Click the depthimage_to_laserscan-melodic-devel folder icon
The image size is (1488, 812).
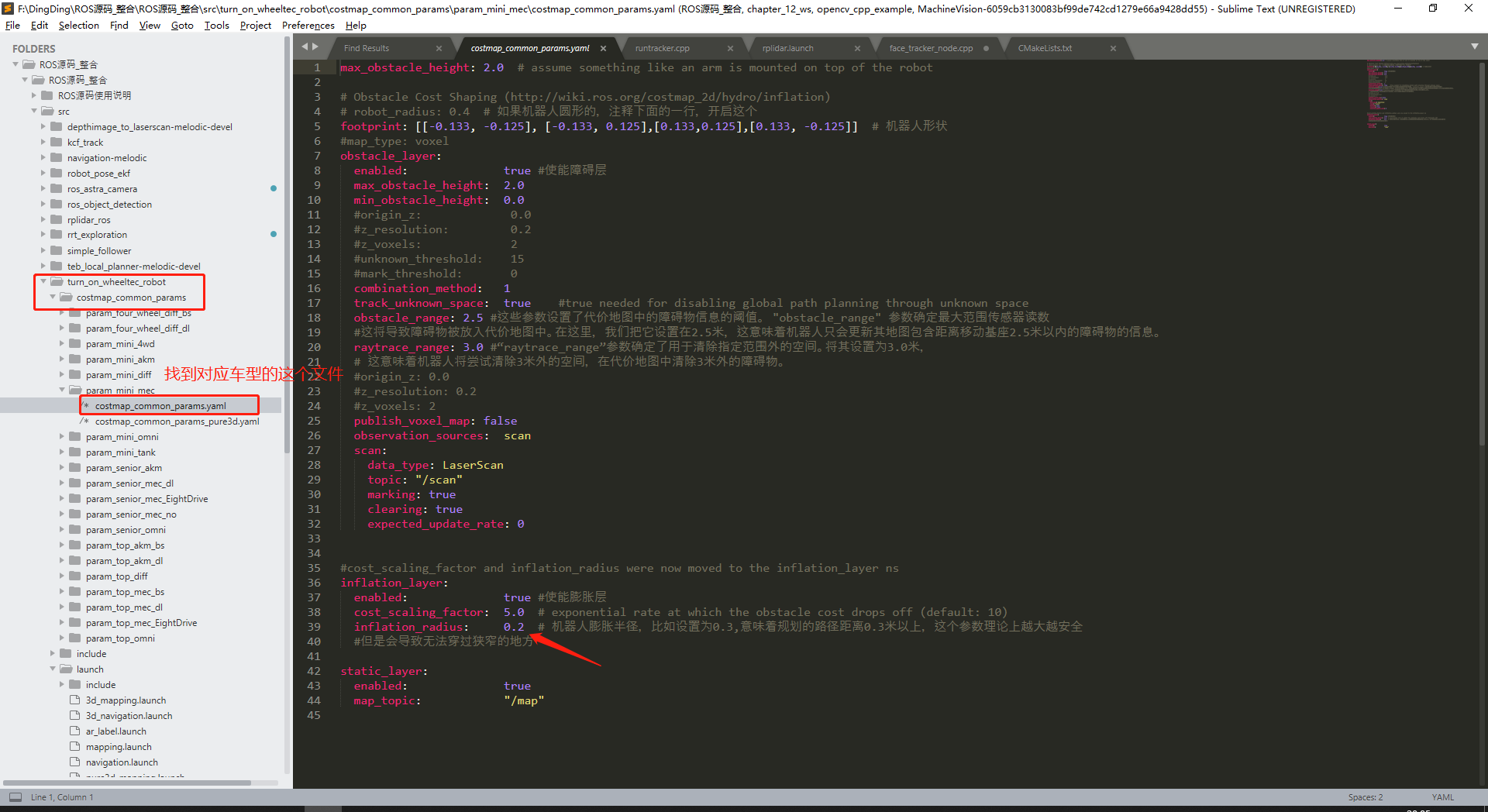tap(57, 126)
